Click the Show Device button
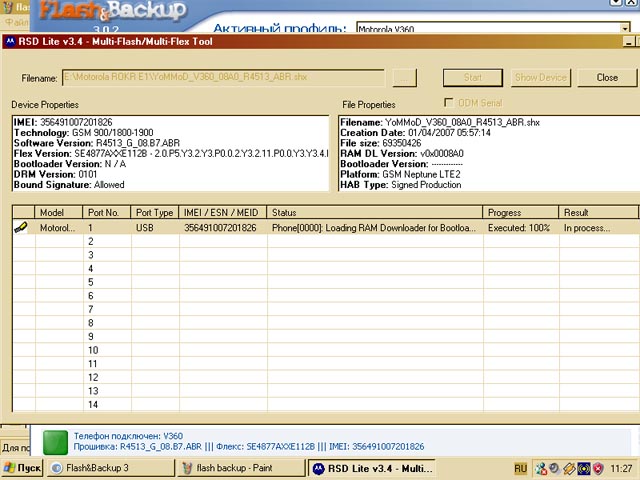This screenshot has height=480, width=640. [540, 78]
